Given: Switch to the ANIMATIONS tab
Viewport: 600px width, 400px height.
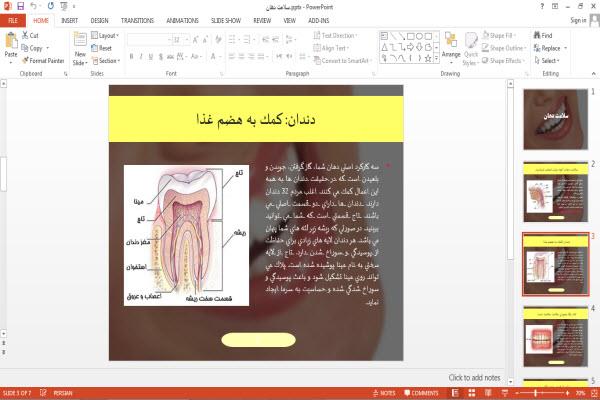Looking at the screenshot, I should click(x=183, y=21).
